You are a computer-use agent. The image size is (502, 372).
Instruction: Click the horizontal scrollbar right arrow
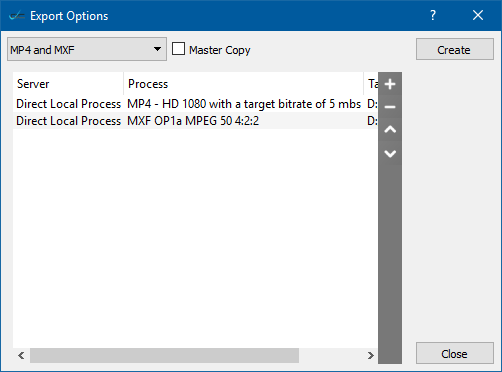[370, 355]
